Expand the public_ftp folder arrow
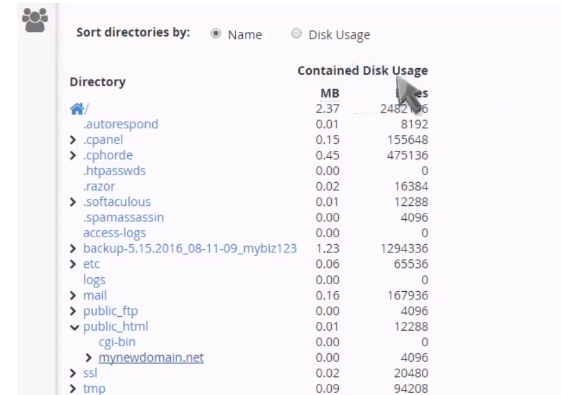The width and height of the screenshot is (561, 395). coord(73,311)
